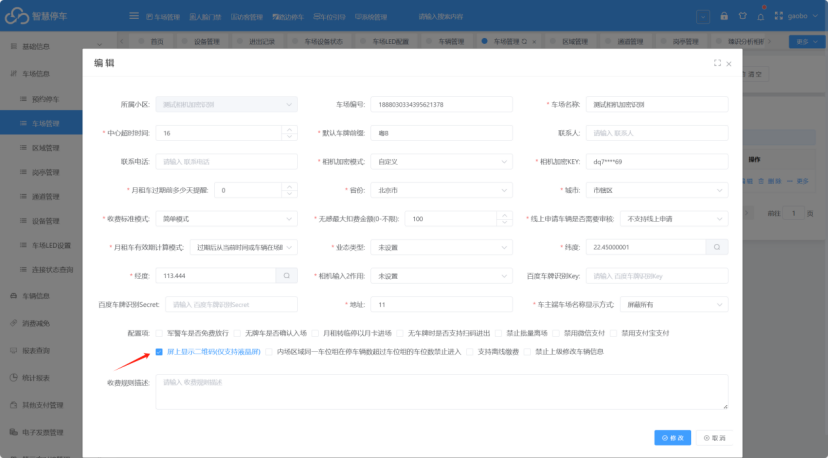
Task: Open 相机输入2作用 dropdown
Action: (x=441, y=276)
